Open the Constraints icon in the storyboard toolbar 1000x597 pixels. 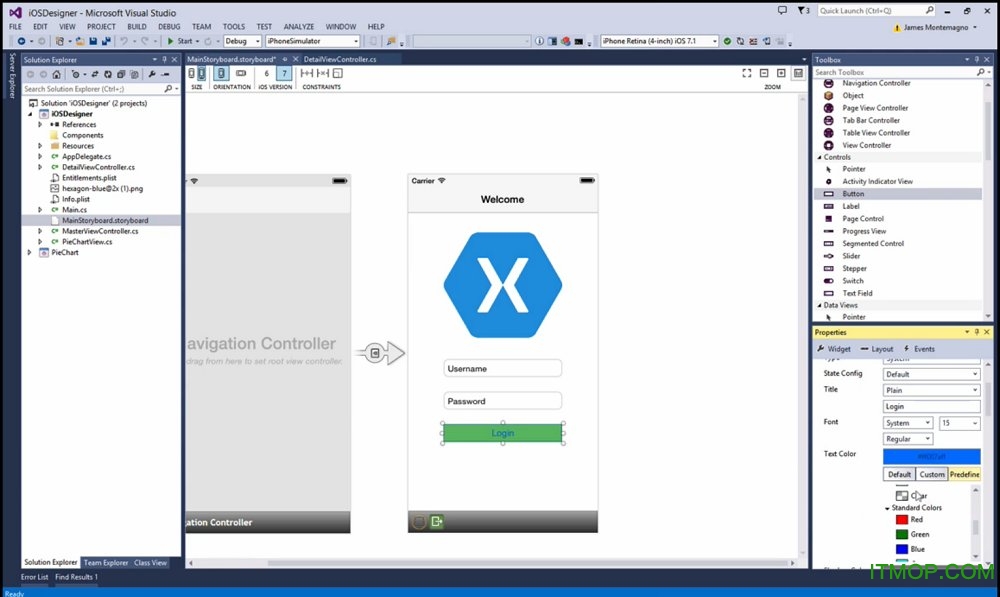[308, 72]
